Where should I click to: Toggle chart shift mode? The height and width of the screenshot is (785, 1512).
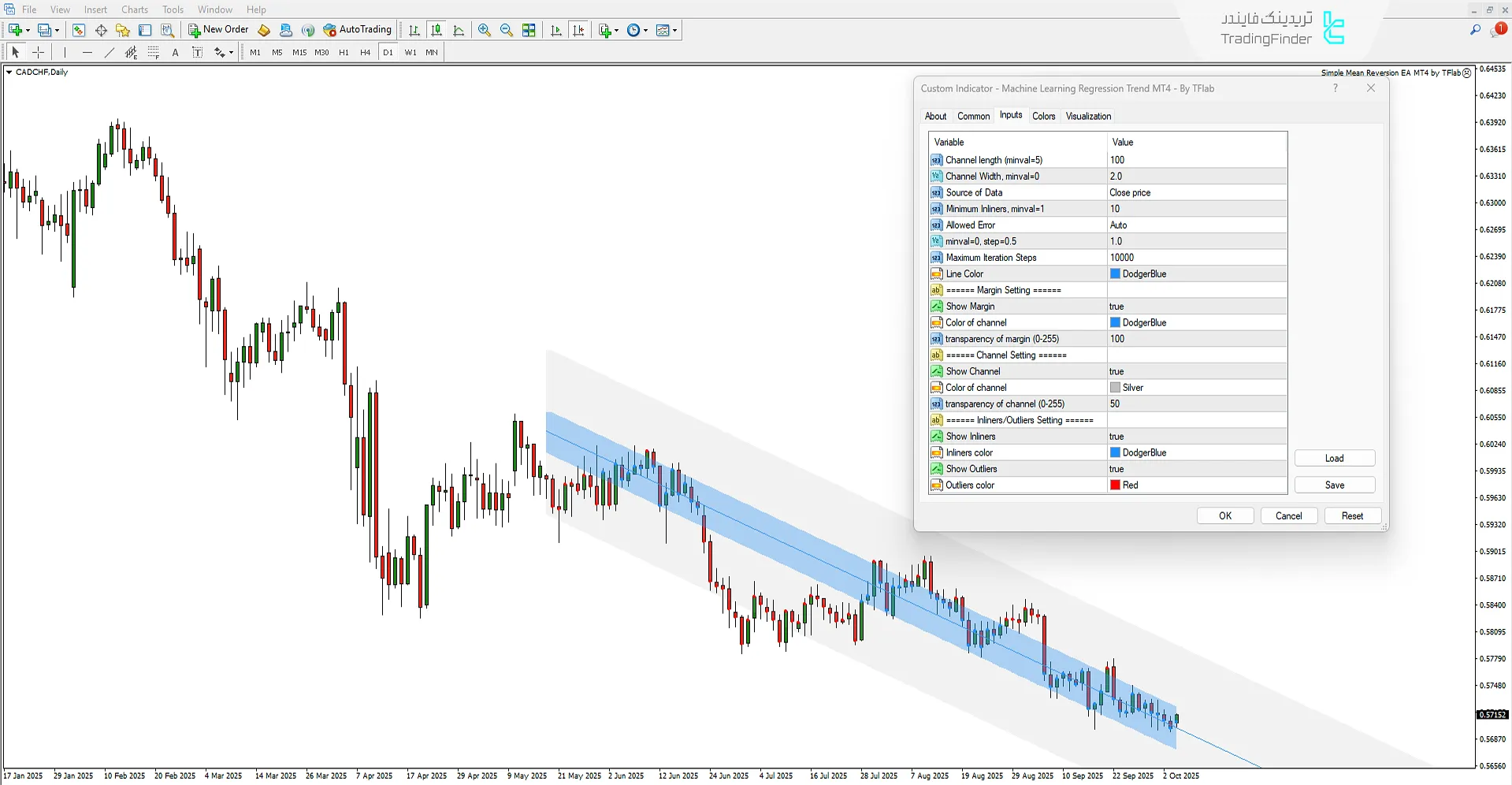tap(579, 30)
